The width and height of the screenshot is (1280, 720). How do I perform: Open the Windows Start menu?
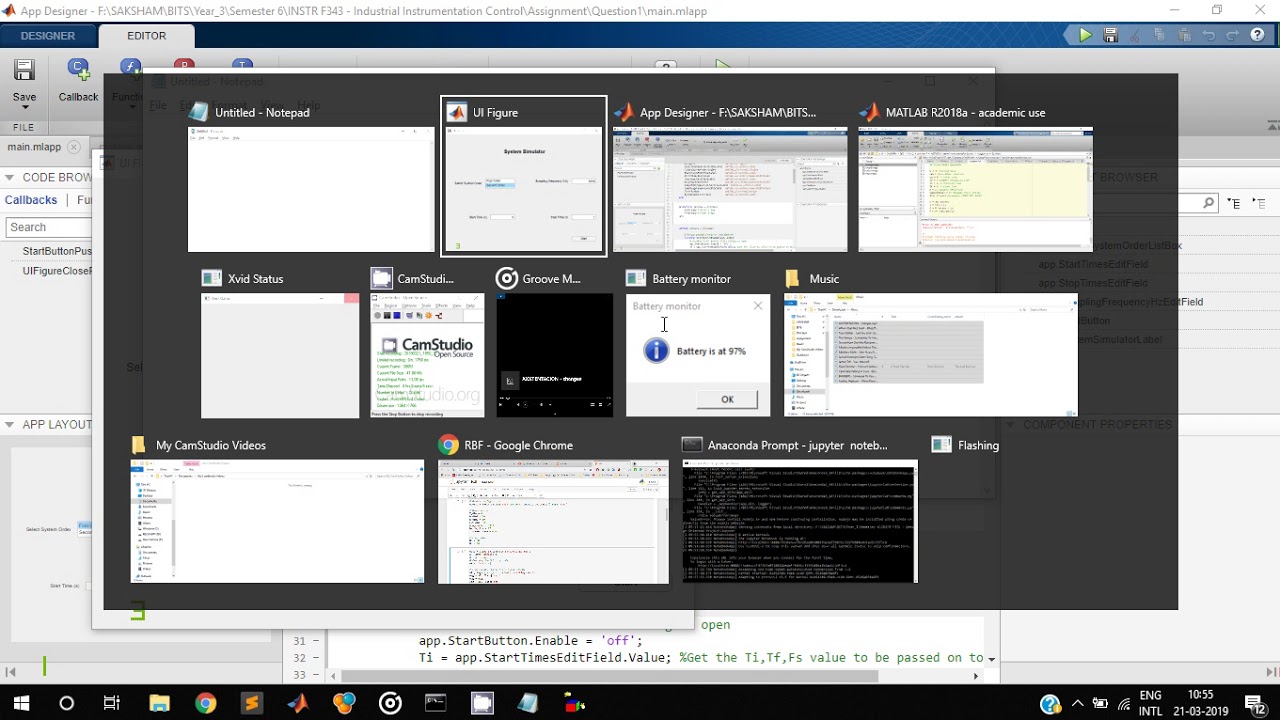click(x=21, y=703)
